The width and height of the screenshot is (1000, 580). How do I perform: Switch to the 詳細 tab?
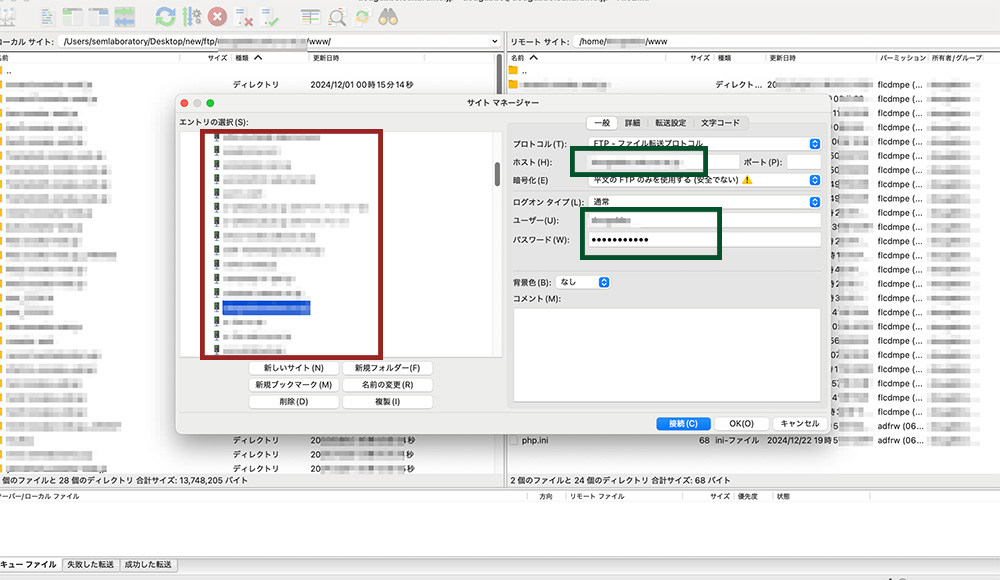[632, 123]
